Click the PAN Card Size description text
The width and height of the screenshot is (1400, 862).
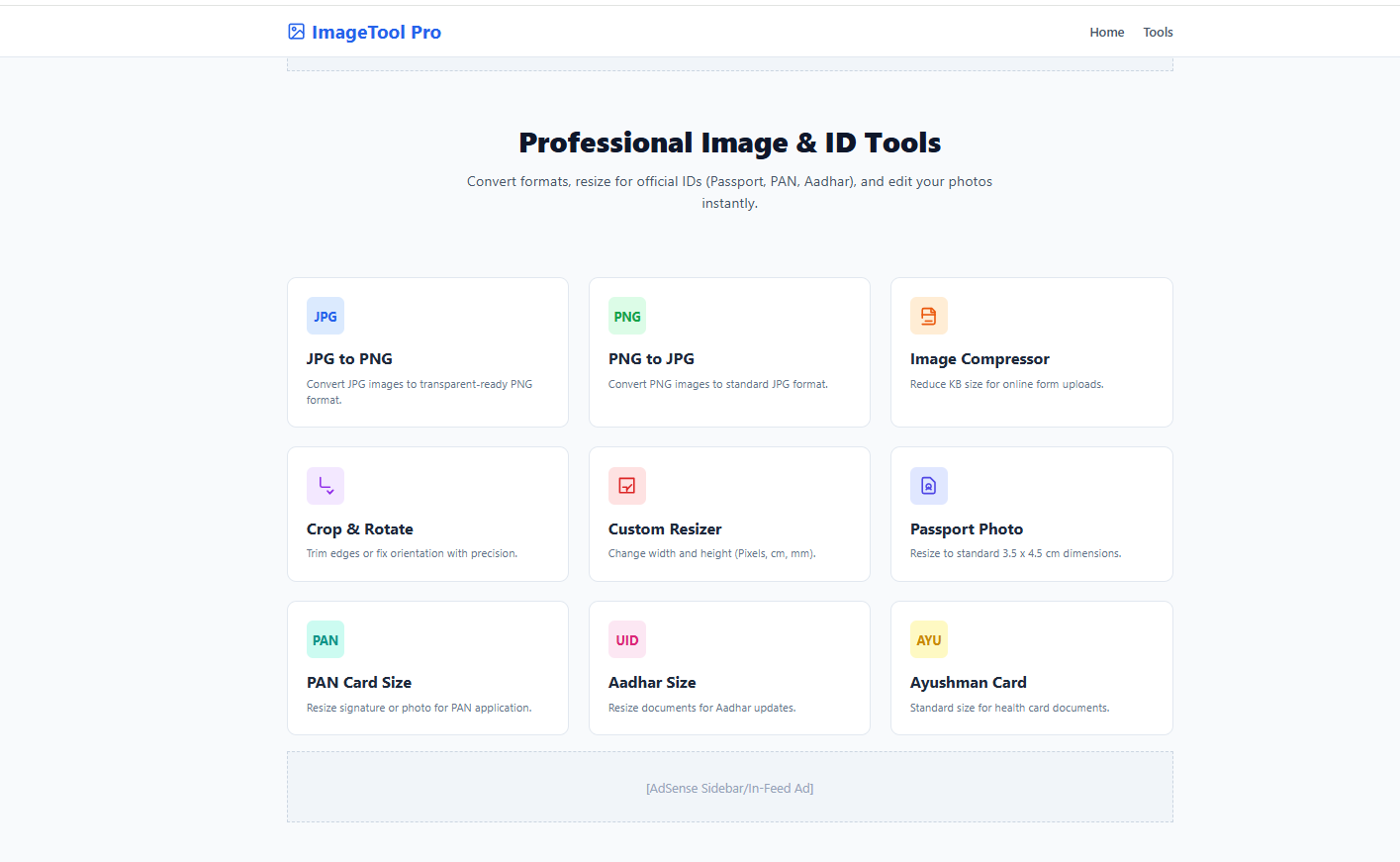pos(419,708)
